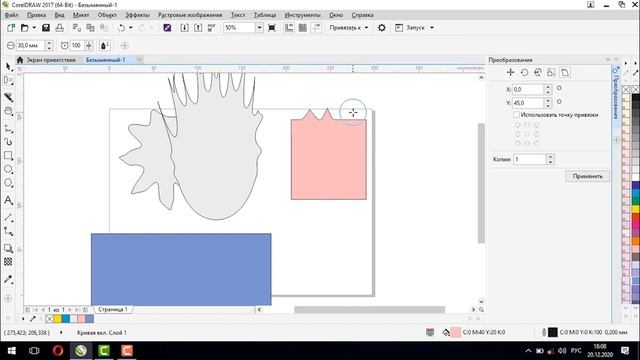The width and height of the screenshot is (640, 360).
Task: Open the Инструменты menu
Action: (302, 15)
